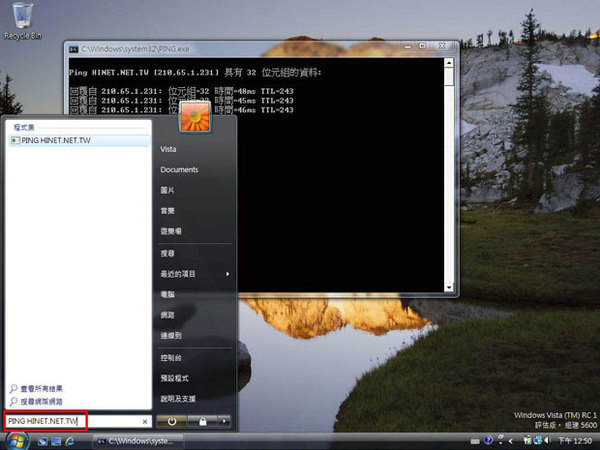
Task: Click the console vertical scrollbar thumb
Action: (x=449, y=77)
